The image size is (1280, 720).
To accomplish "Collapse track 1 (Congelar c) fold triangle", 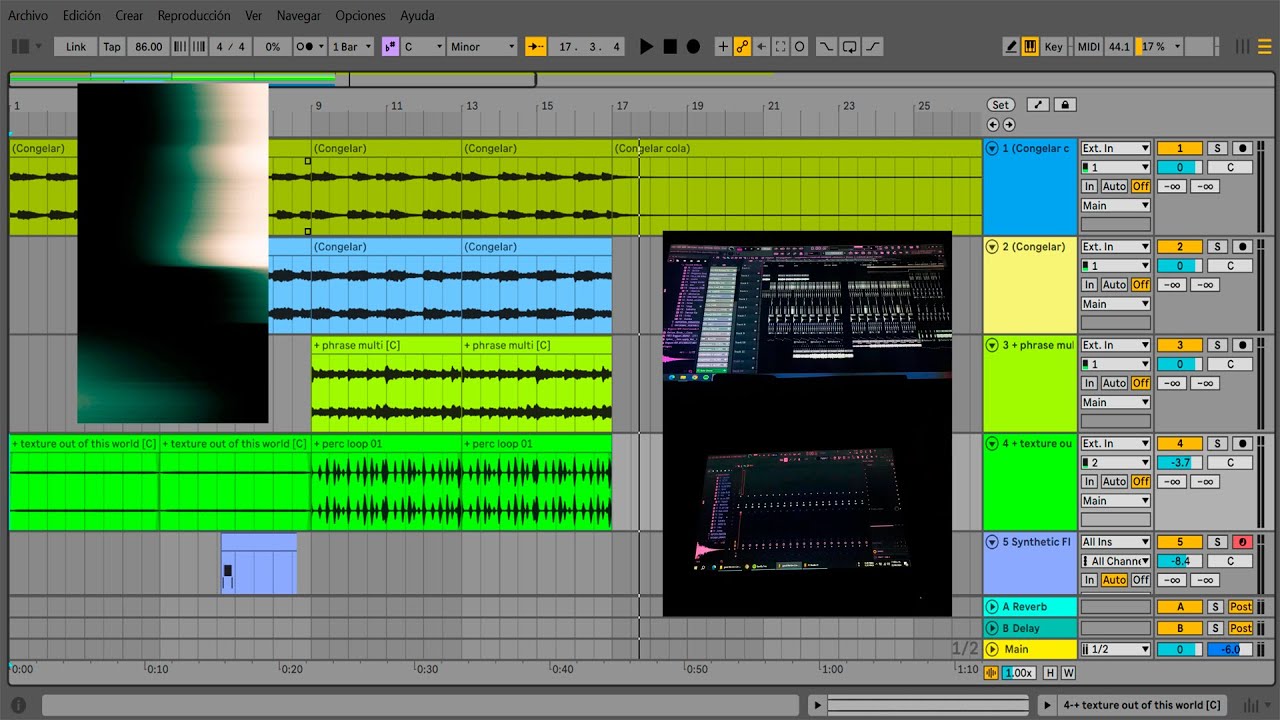I will (x=992, y=148).
